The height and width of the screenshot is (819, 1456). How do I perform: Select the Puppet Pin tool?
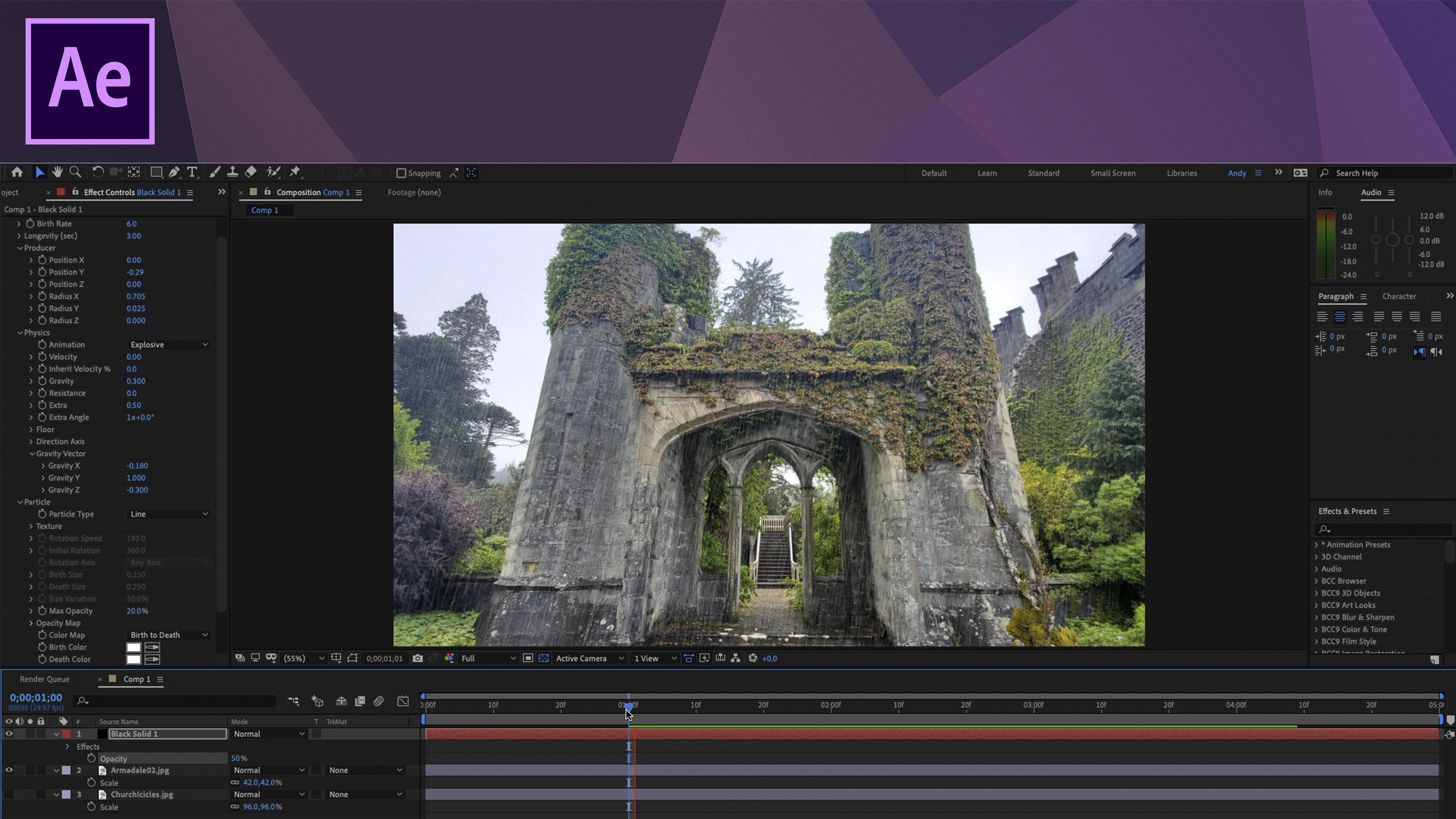click(x=295, y=172)
